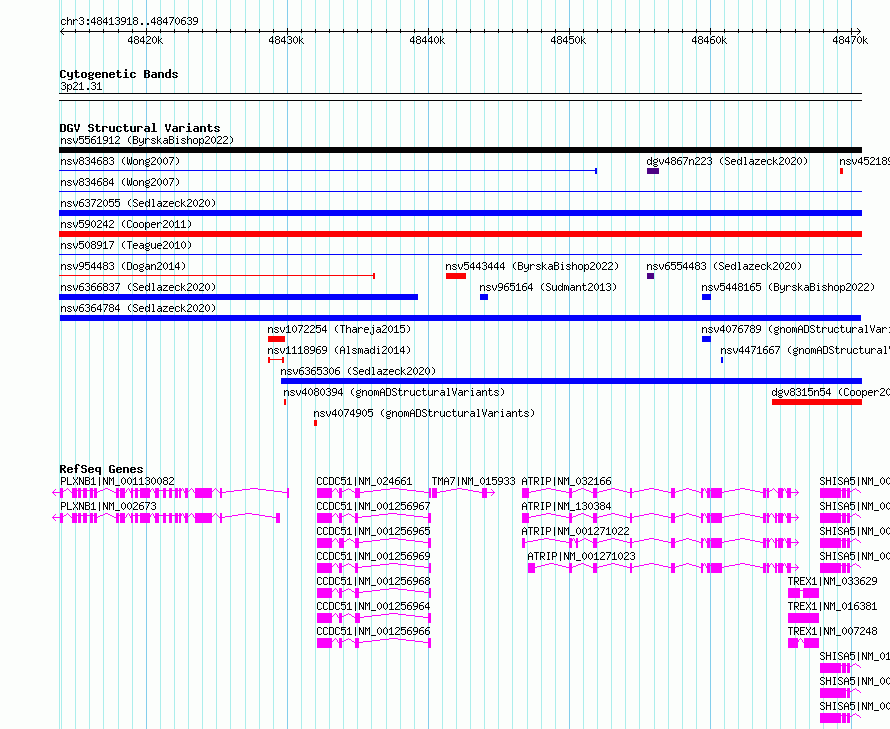Open the nsv6365306 (Sedlazeck2020) label
Image resolution: width=890 pixels, height=729 pixels.
[x=358, y=371]
